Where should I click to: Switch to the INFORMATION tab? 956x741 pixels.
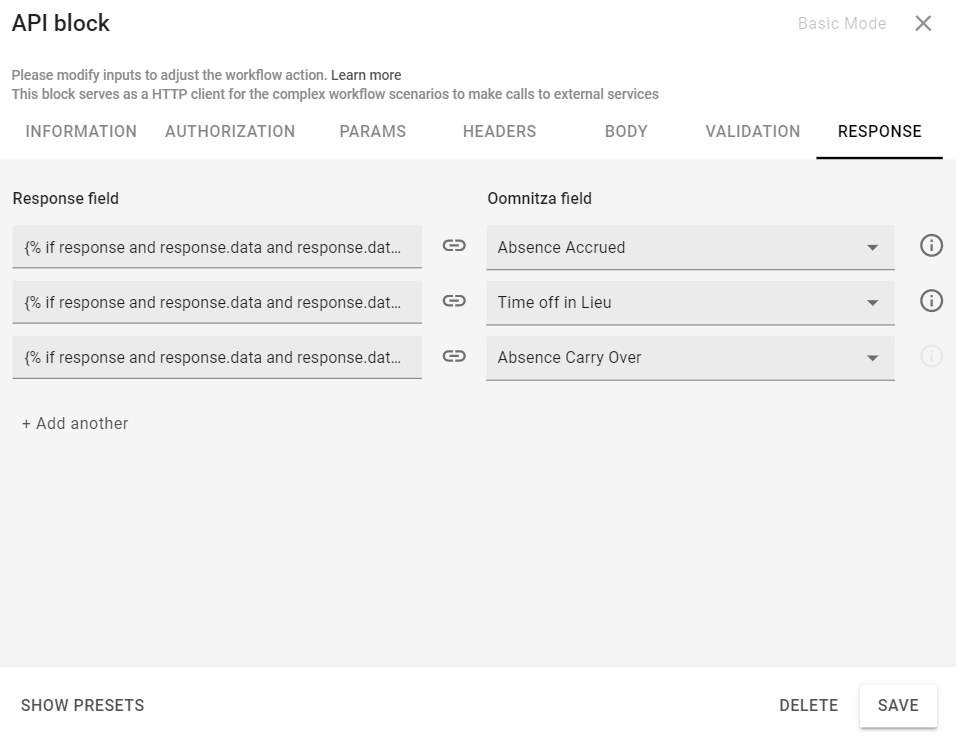click(x=81, y=131)
